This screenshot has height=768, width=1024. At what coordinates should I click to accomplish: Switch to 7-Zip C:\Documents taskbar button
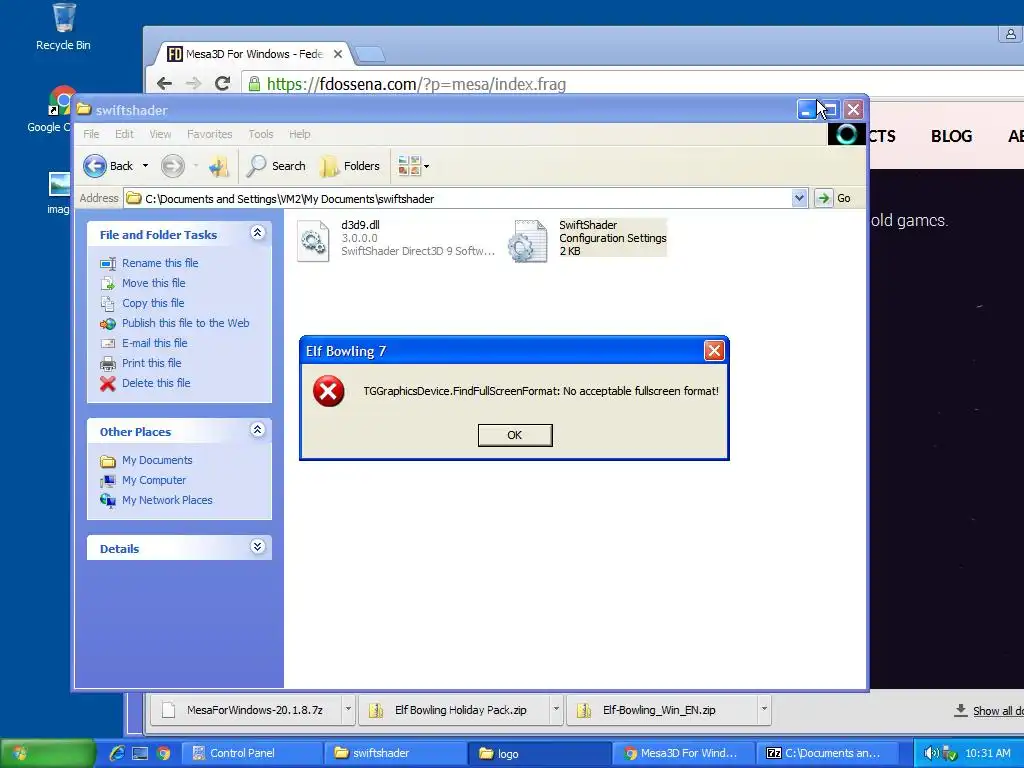pos(827,754)
